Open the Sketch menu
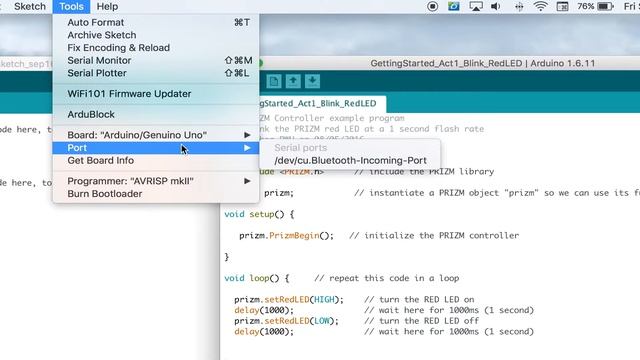 pyautogui.click(x=30, y=7)
